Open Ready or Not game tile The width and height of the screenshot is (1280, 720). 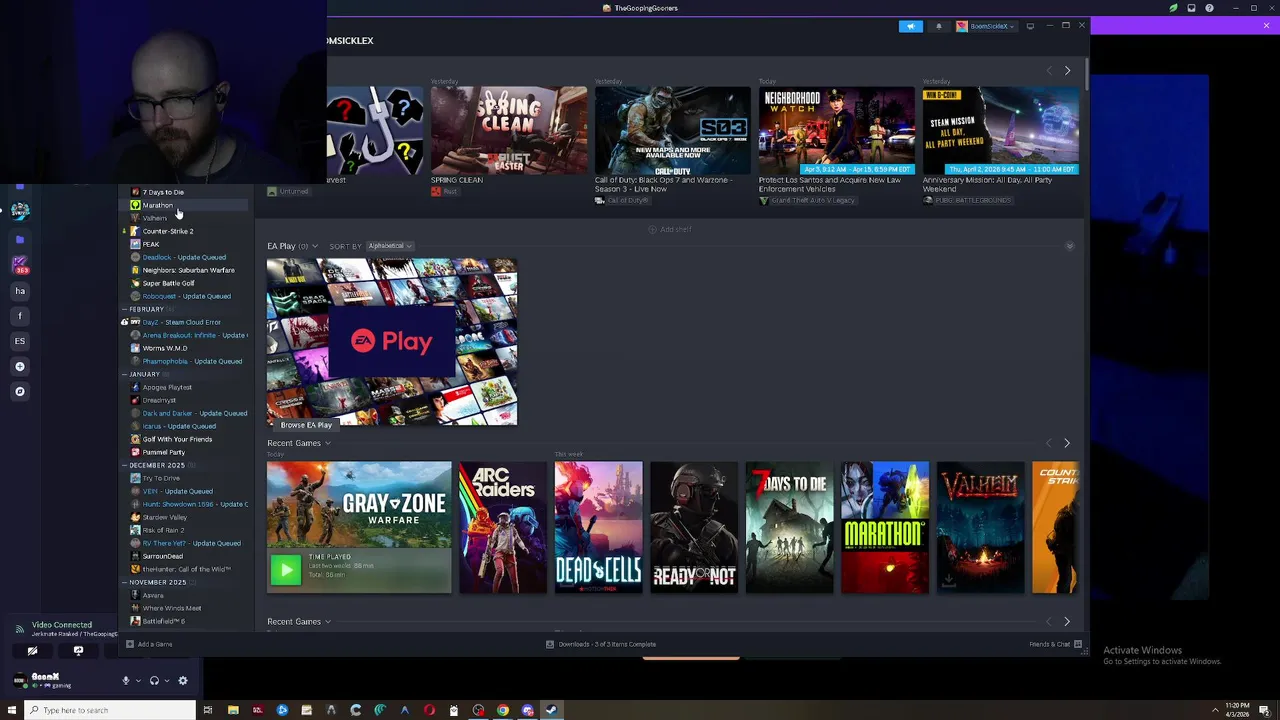694,527
